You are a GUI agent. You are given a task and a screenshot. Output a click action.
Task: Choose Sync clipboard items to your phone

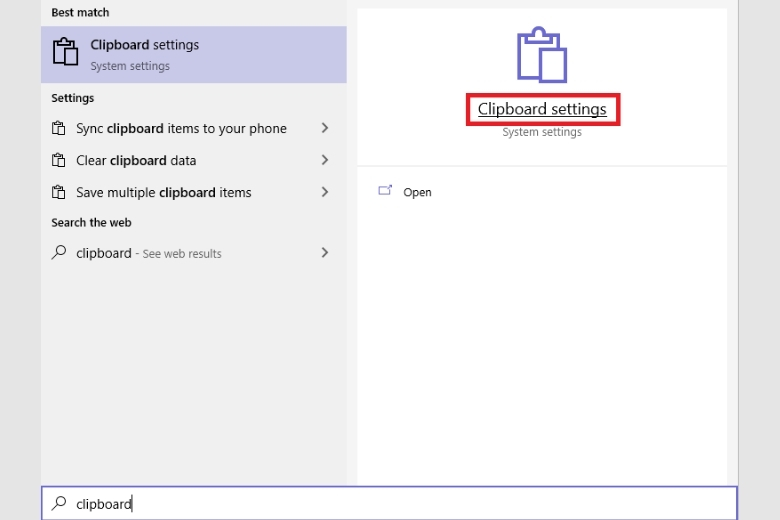[181, 128]
